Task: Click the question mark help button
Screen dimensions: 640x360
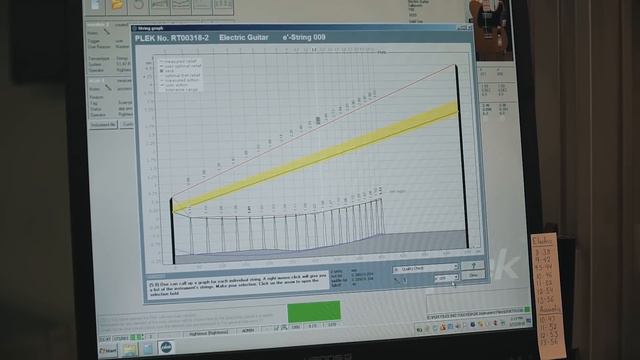Action: (473, 265)
